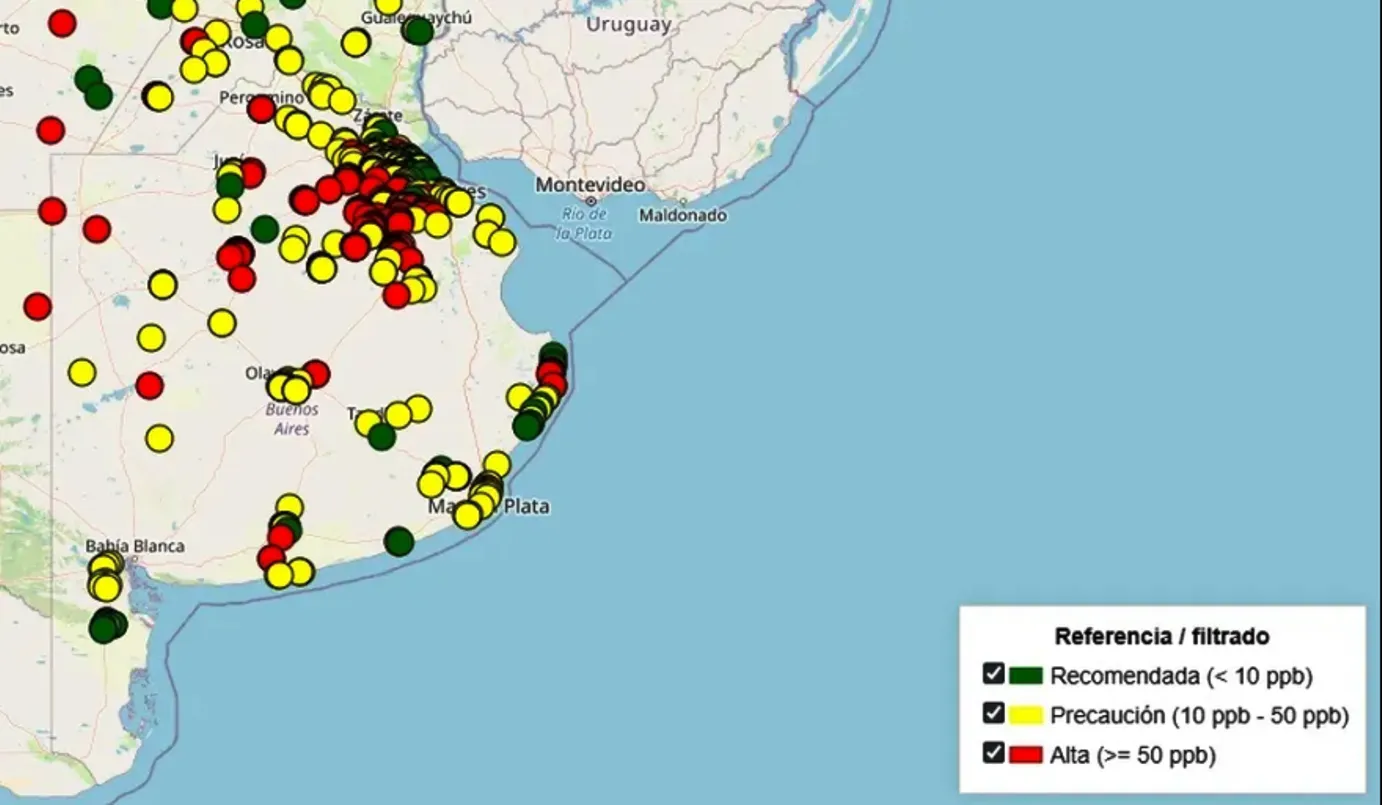
Task: Click the Referencia / filtrado legend title
Action: pos(1162,636)
